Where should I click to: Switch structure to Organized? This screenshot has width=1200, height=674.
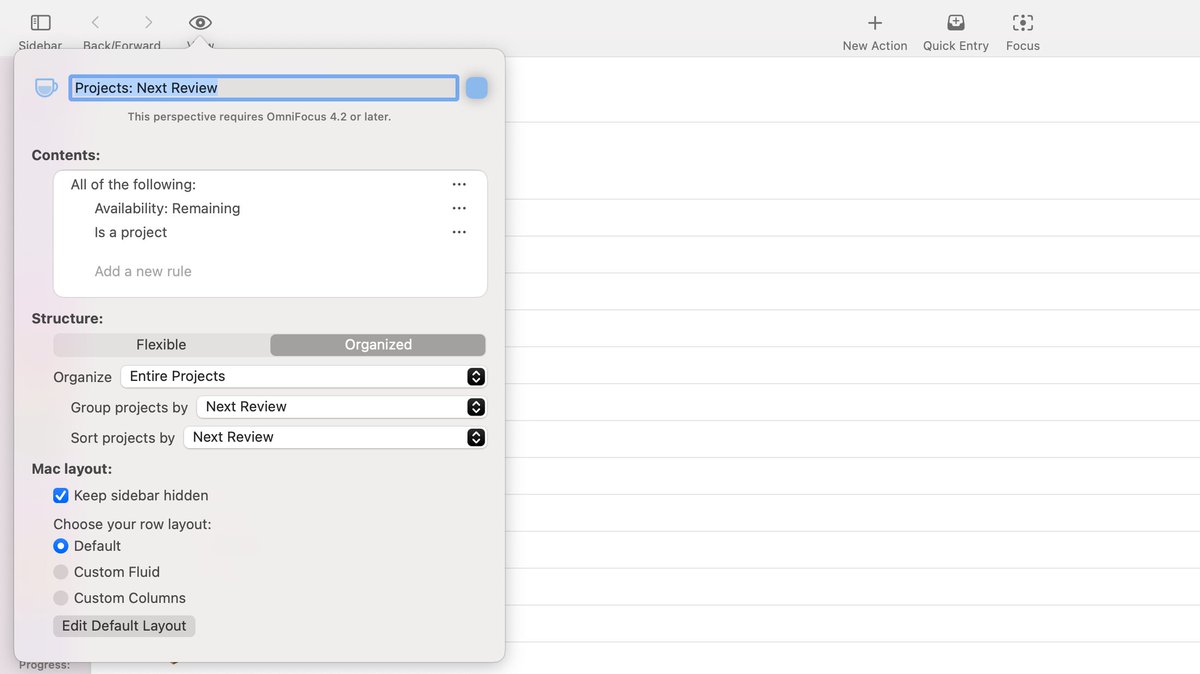pyautogui.click(x=378, y=345)
